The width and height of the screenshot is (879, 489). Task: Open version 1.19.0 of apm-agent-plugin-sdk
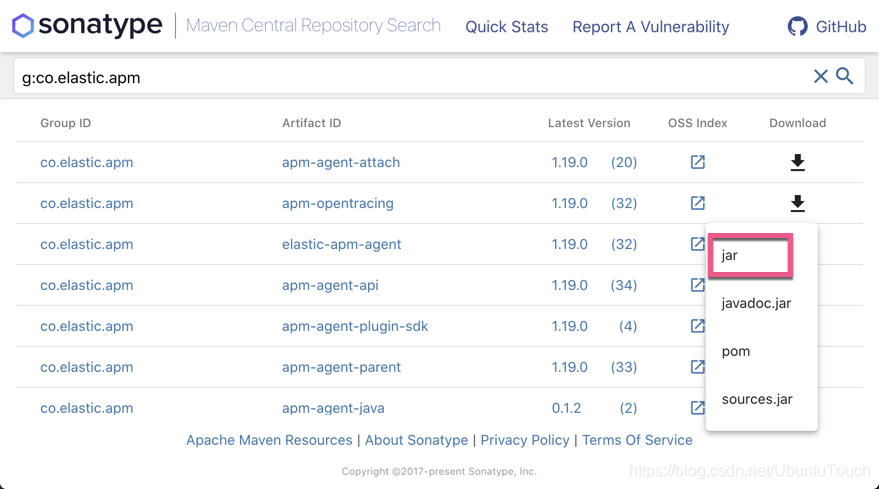coord(570,326)
